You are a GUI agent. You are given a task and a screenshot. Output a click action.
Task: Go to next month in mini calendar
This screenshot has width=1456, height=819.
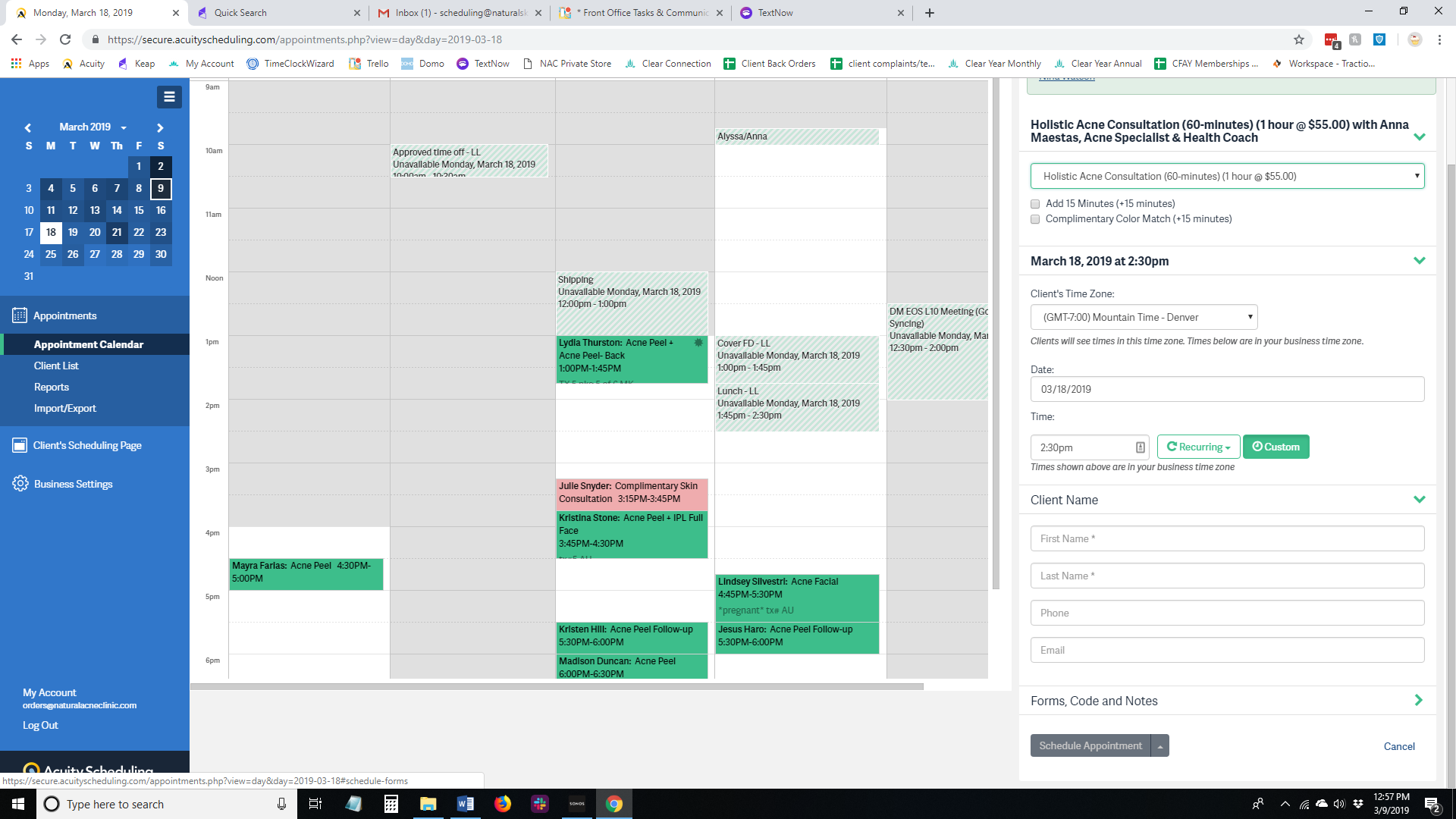(x=160, y=127)
